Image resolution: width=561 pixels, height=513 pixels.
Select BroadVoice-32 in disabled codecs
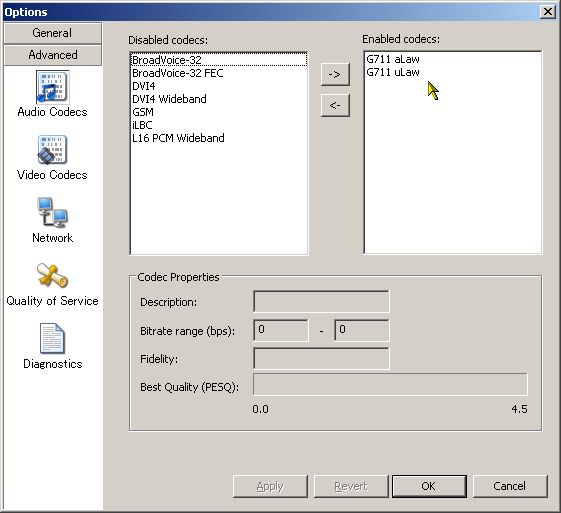click(219, 60)
